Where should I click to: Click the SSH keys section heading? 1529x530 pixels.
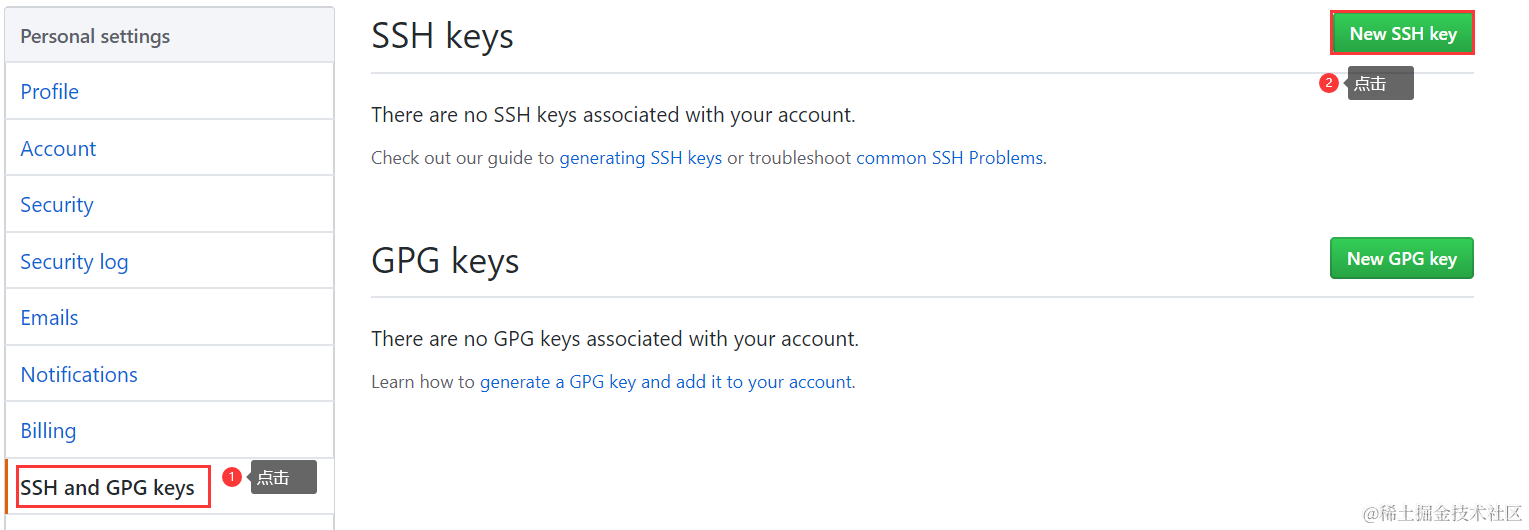click(x=442, y=36)
